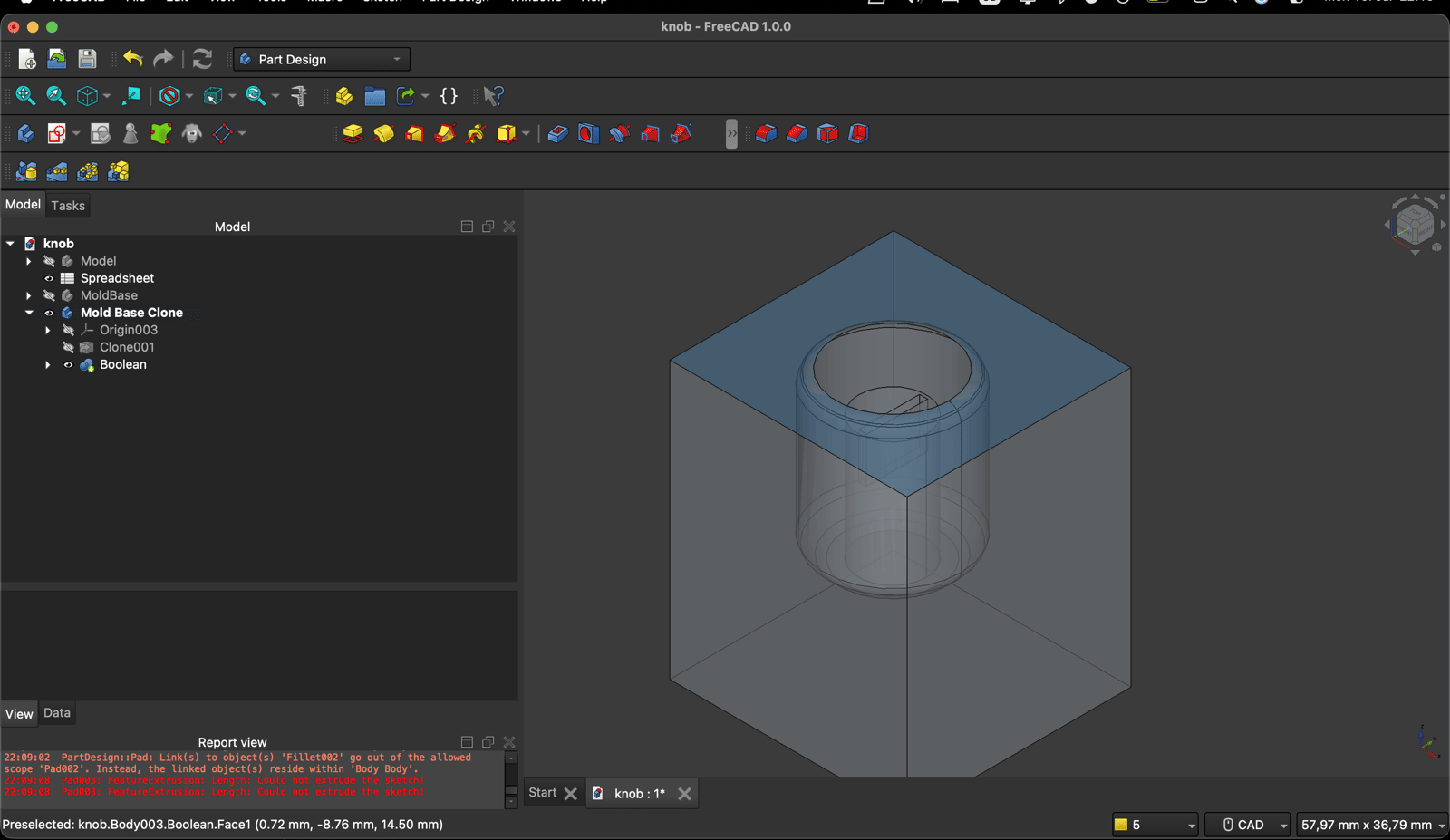This screenshot has height=840, width=1450.
Task: Open a document with the folder icon
Action: pyautogui.click(x=57, y=59)
